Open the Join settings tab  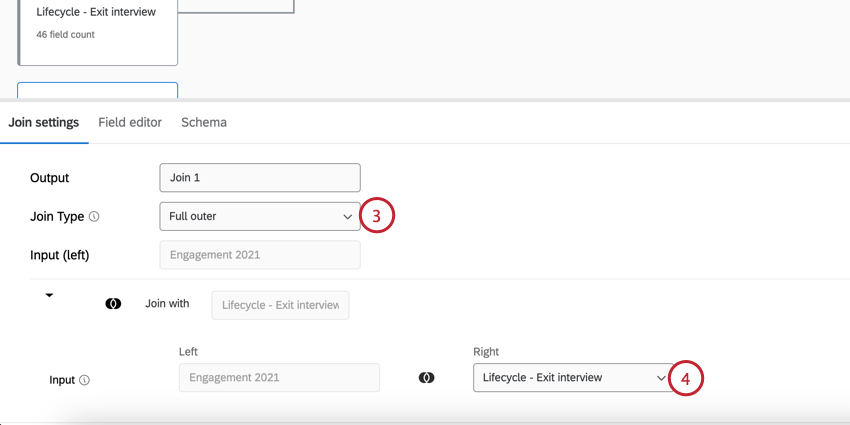pyautogui.click(x=43, y=123)
